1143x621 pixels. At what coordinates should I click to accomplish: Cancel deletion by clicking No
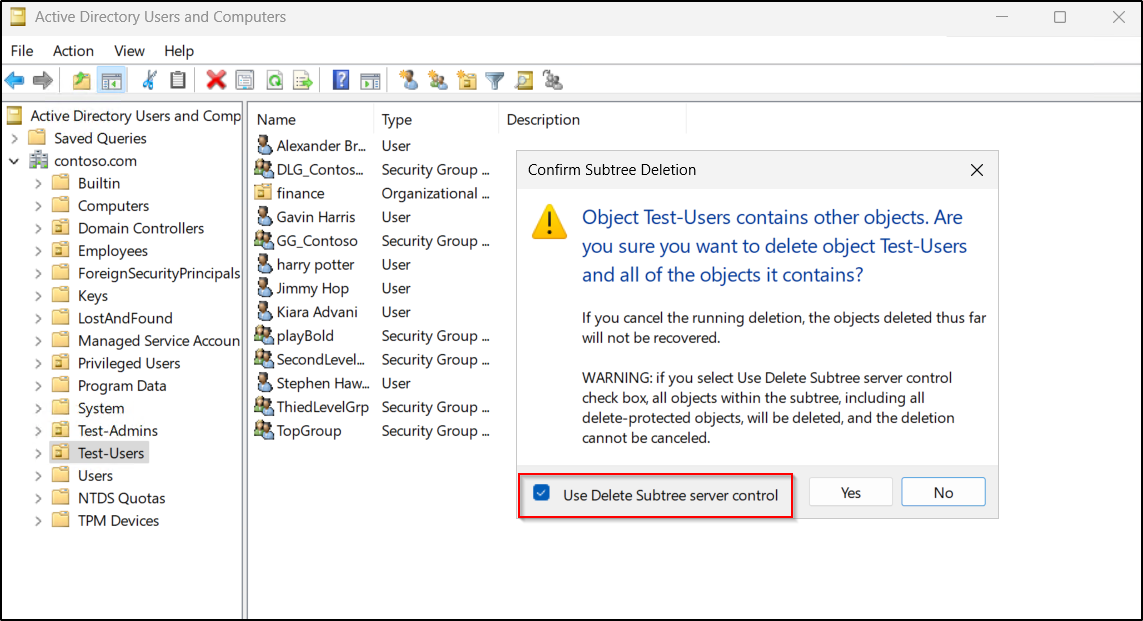pos(942,491)
